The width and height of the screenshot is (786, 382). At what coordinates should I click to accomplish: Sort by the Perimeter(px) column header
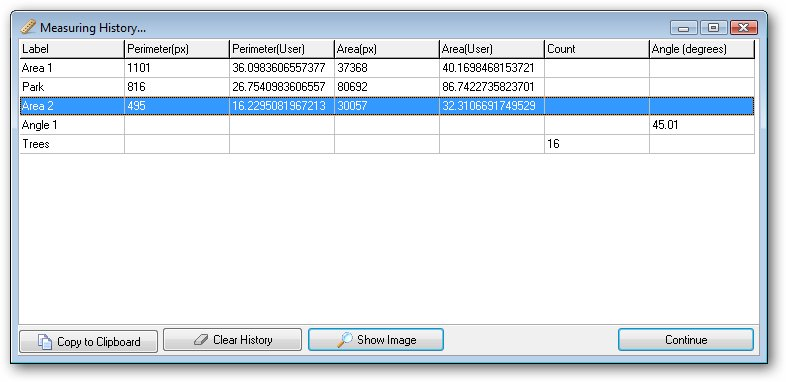coord(176,49)
